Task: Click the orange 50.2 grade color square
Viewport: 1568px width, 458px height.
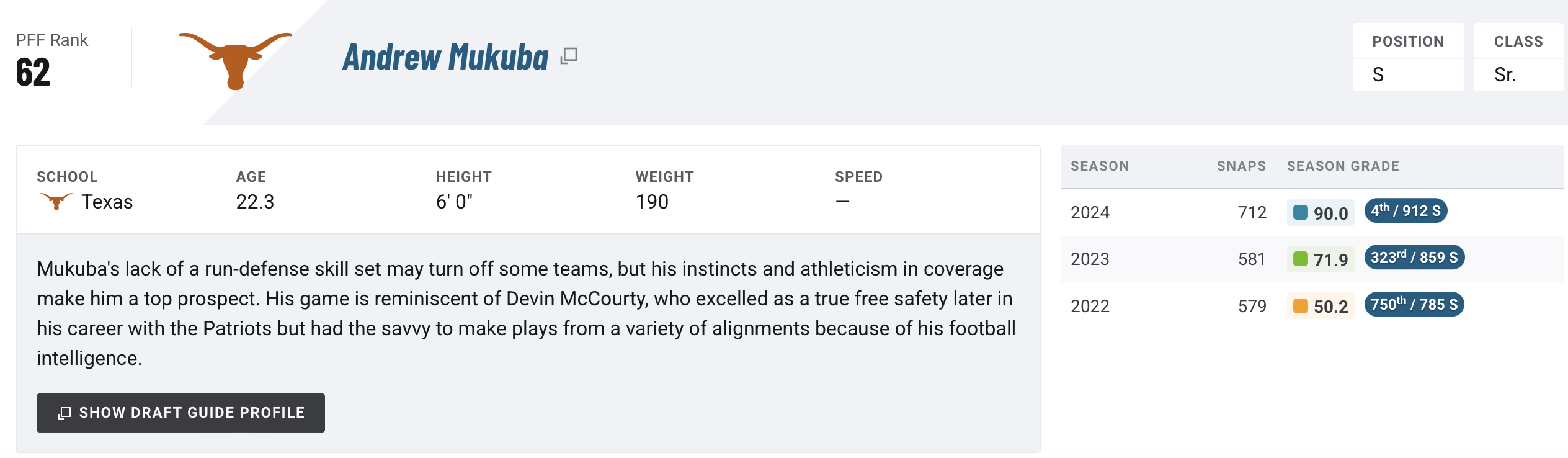Action: (1301, 306)
